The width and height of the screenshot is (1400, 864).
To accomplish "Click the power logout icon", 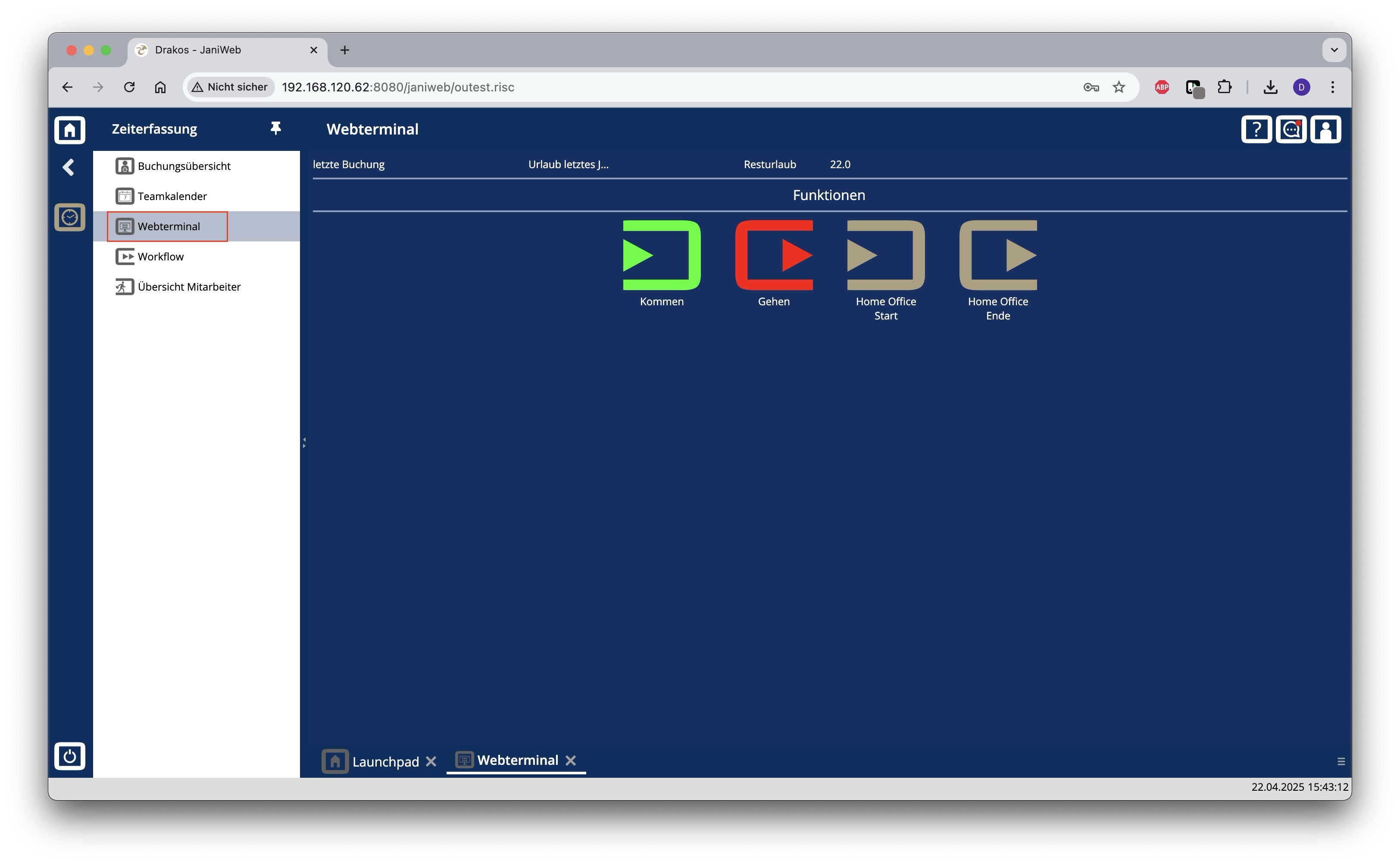I will click(70, 756).
